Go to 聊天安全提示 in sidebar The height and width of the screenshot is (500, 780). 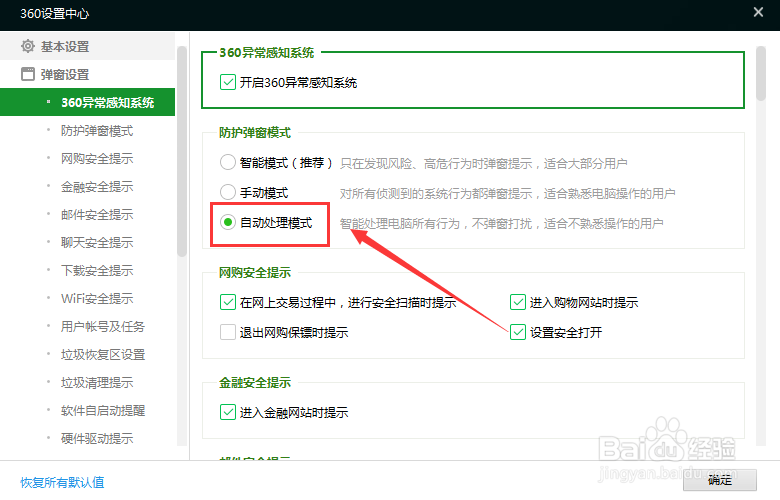tap(97, 242)
